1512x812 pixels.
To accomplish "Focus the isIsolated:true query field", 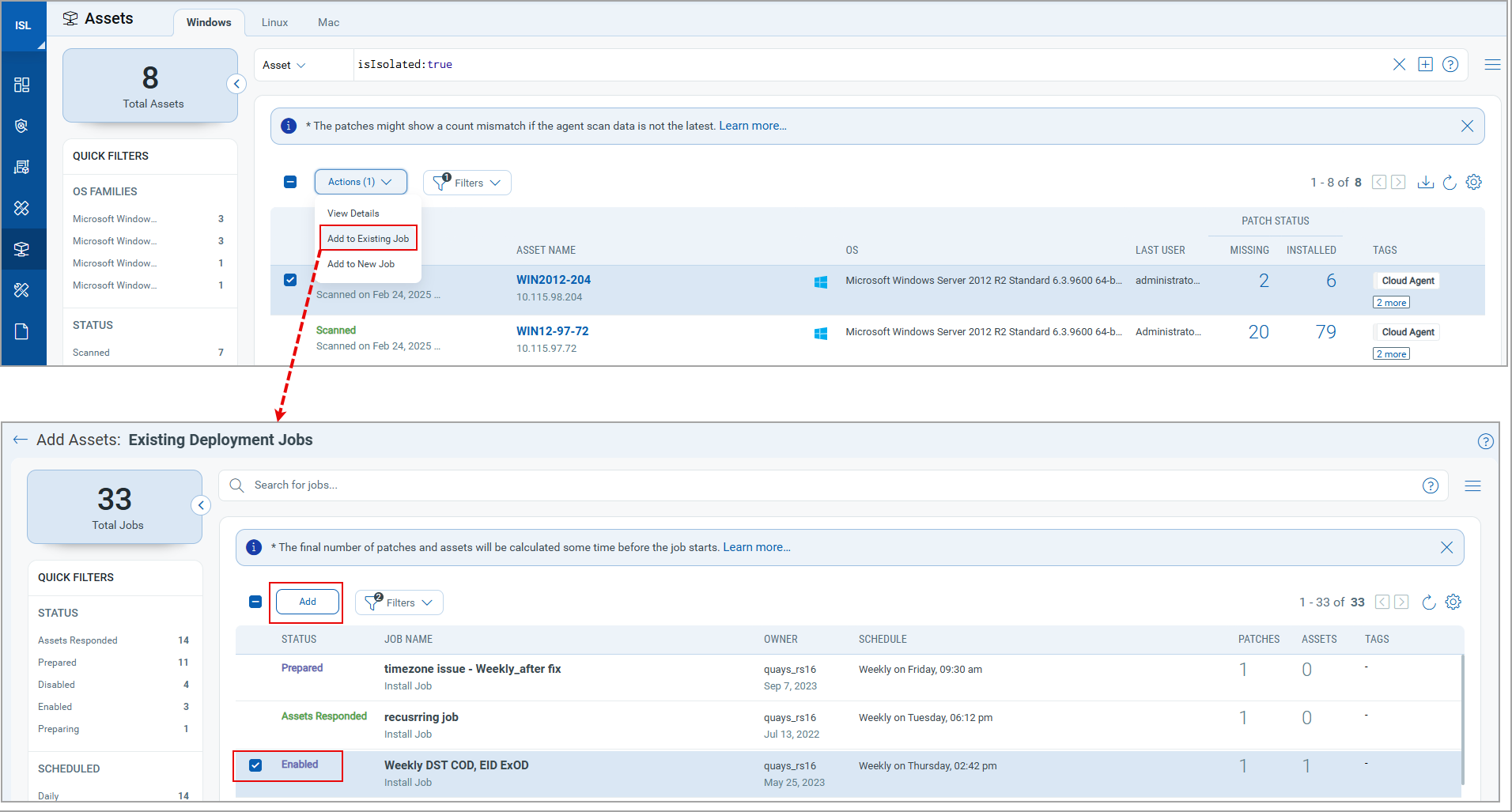I will pyautogui.click(x=870, y=65).
